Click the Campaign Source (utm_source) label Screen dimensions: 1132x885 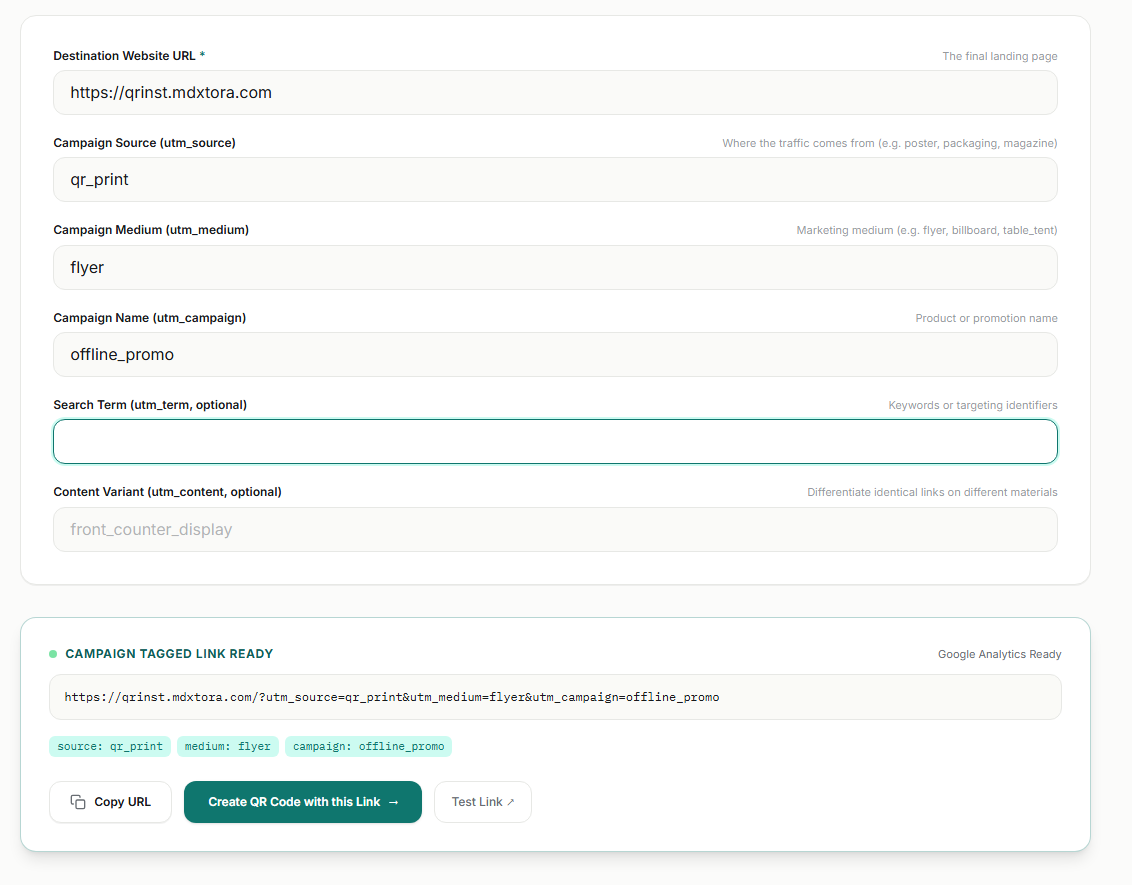coord(144,143)
